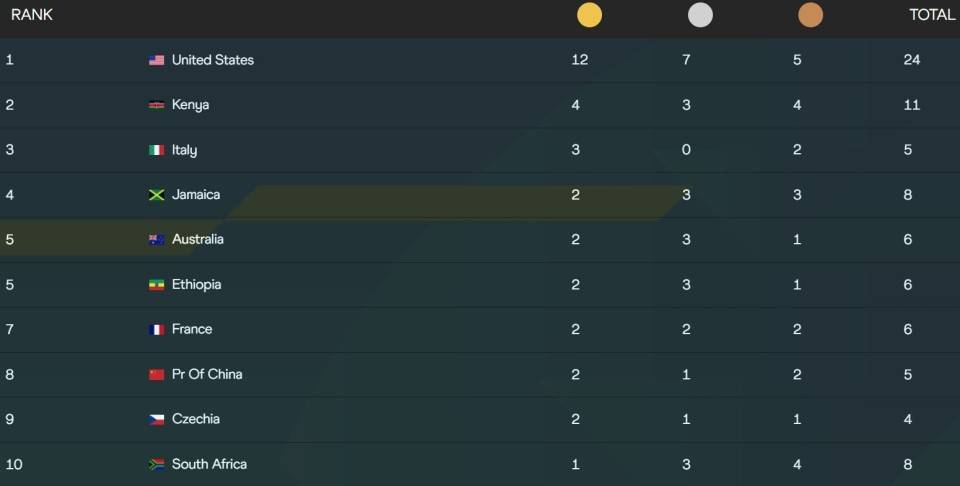Open the Australia country link
The width and height of the screenshot is (960, 486).
pos(197,239)
